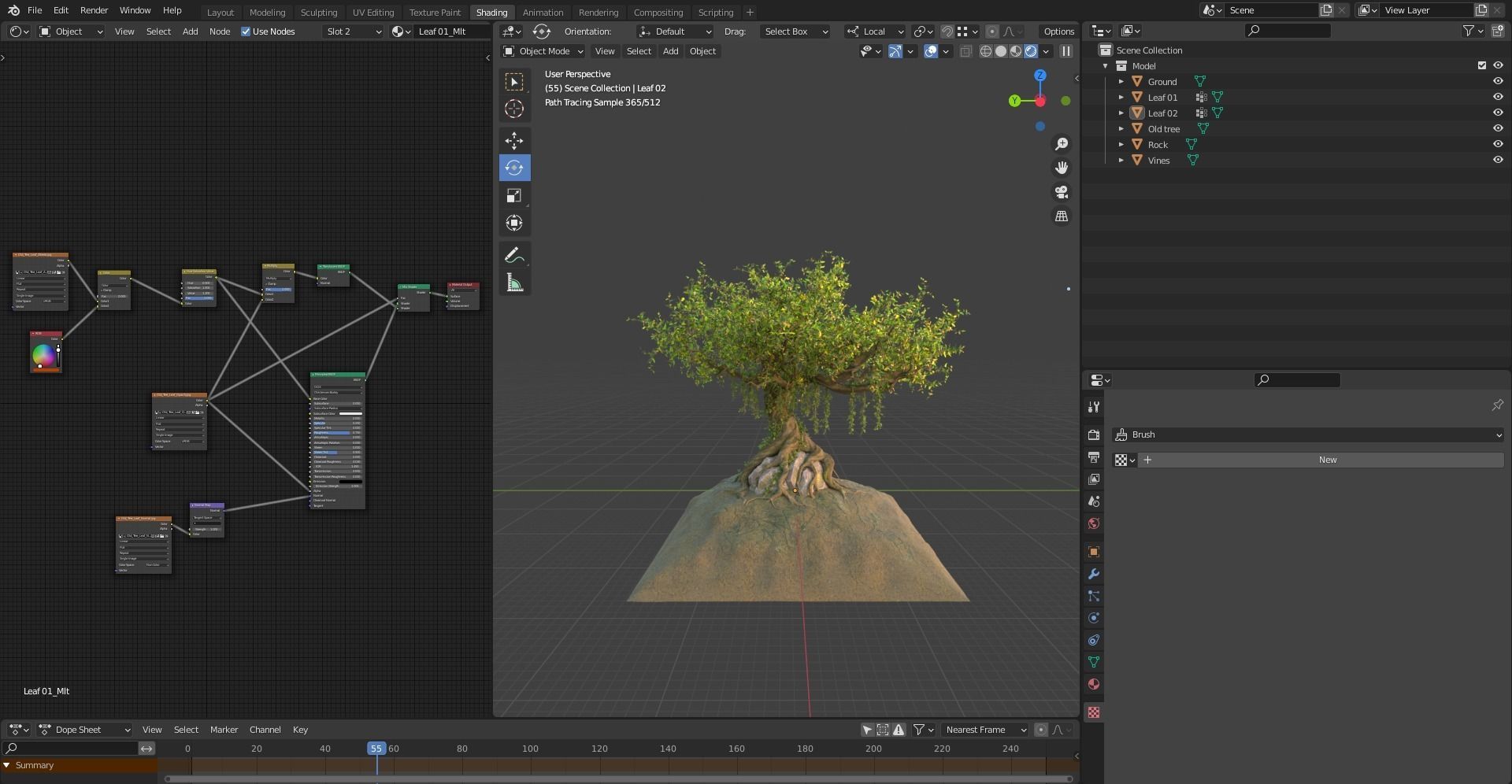Open the View Layer properties tab
The width and height of the screenshot is (1512, 784).
[x=1093, y=479]
